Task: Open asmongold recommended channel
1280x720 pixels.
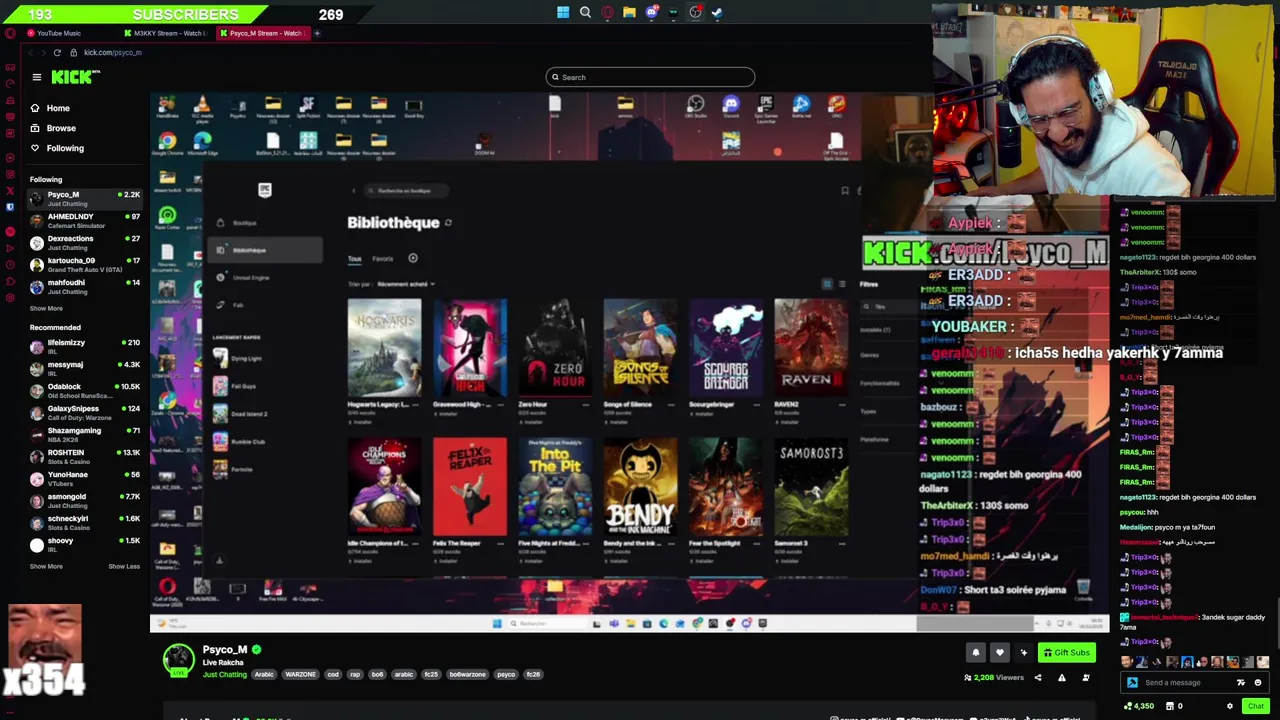Action: (85, 500)
